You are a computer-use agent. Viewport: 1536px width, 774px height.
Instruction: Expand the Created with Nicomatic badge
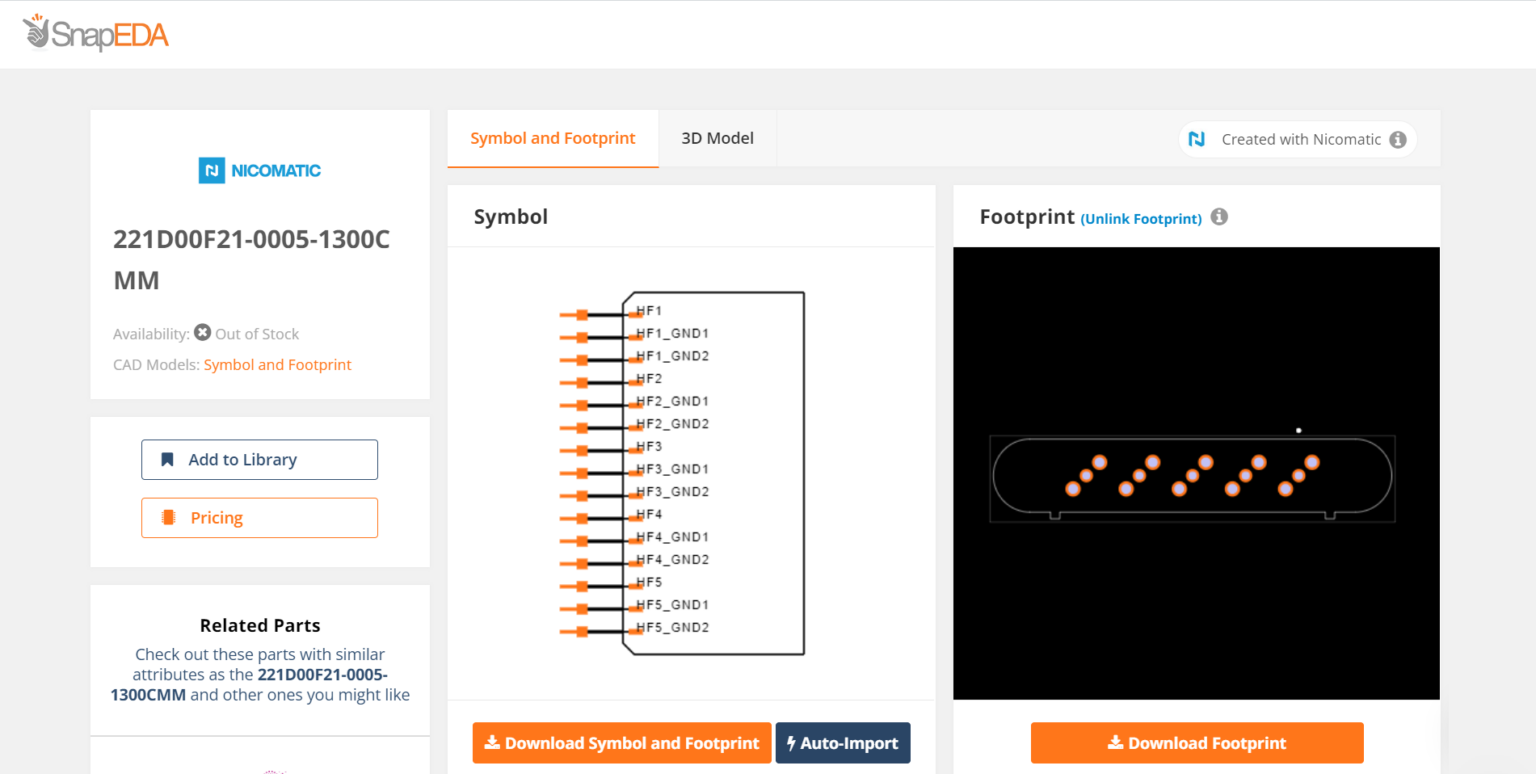(1297, 139)
